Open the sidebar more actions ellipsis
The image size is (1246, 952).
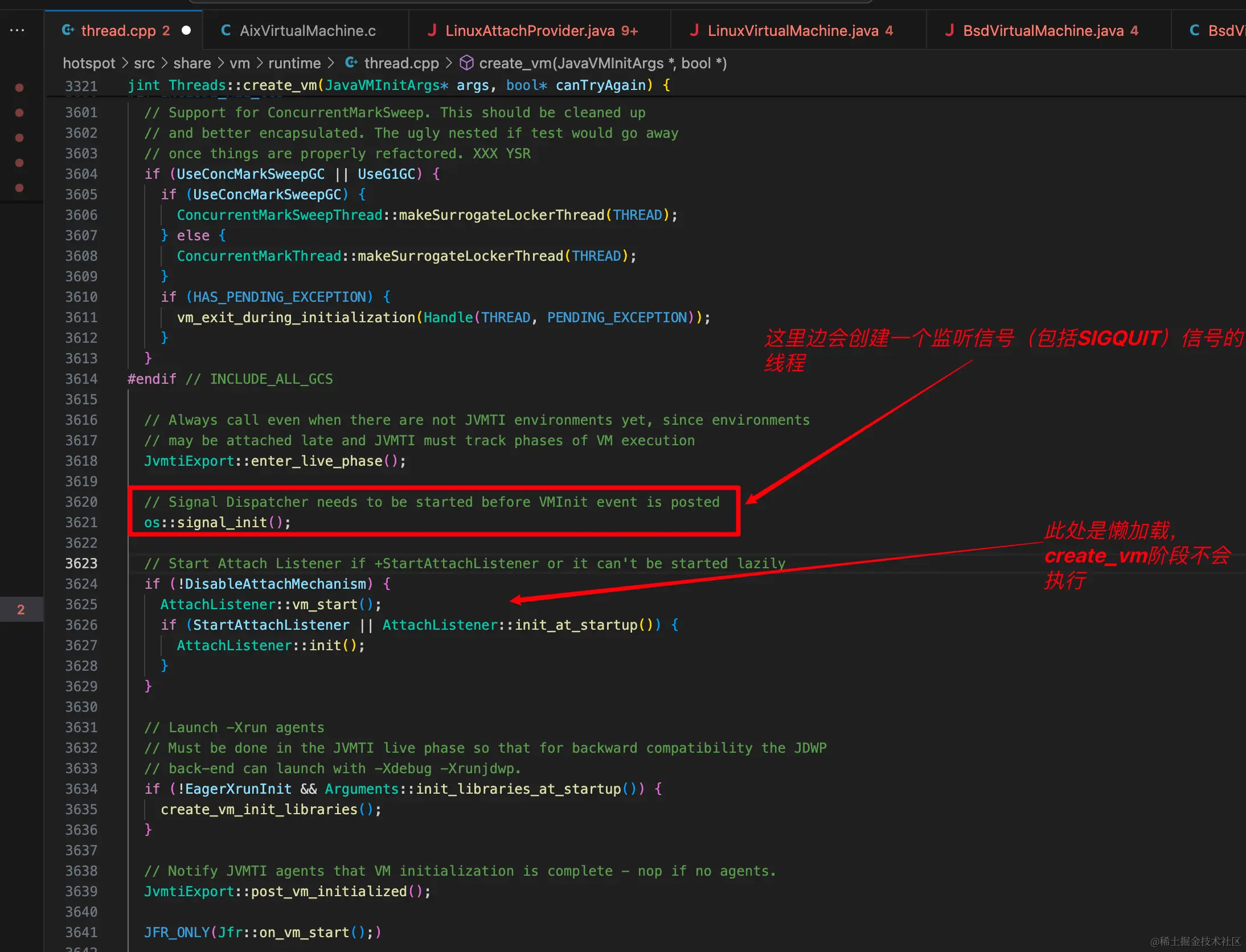17,30
